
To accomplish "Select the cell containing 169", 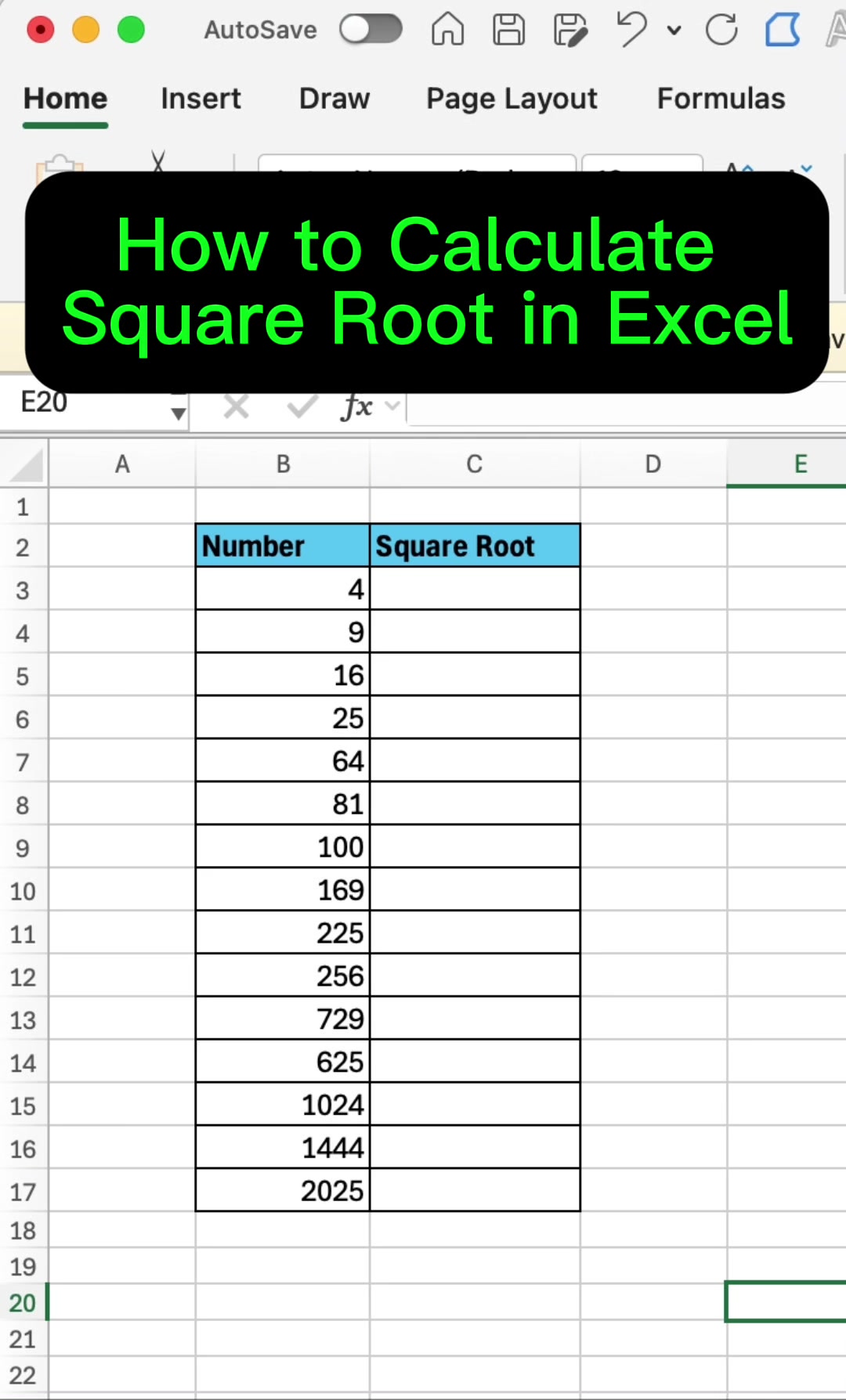I will point(283,890).
